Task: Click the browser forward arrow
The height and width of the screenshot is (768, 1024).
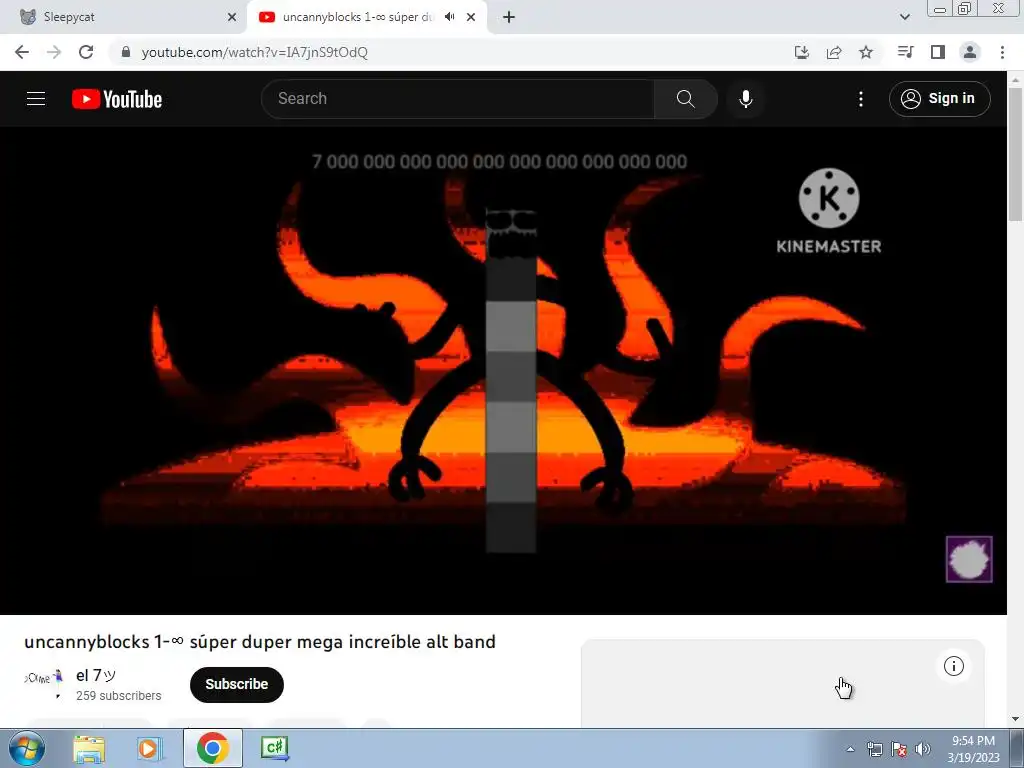Action: (x=54, y=52)
